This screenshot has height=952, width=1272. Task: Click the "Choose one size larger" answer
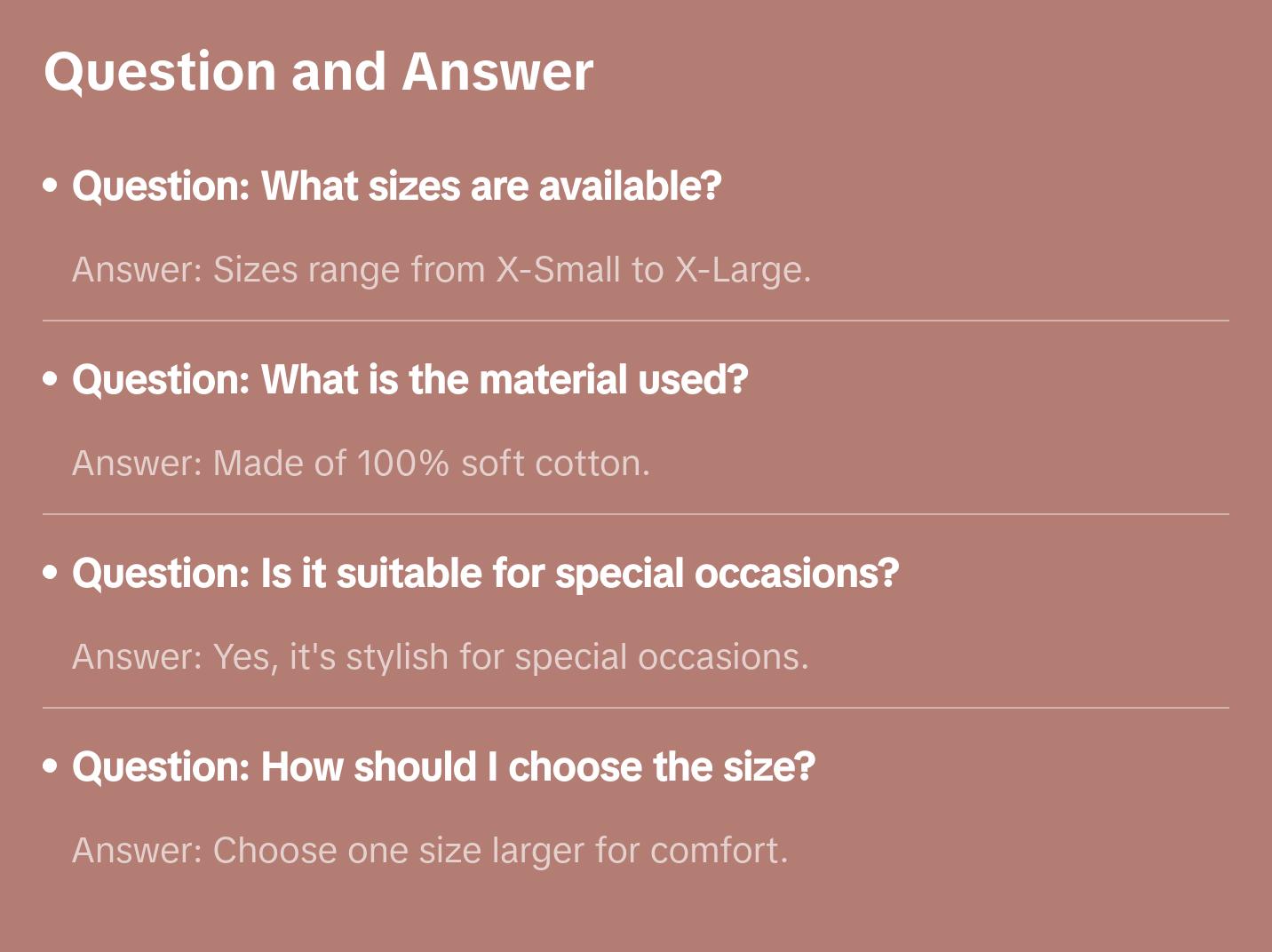click(x=430, y=850)
